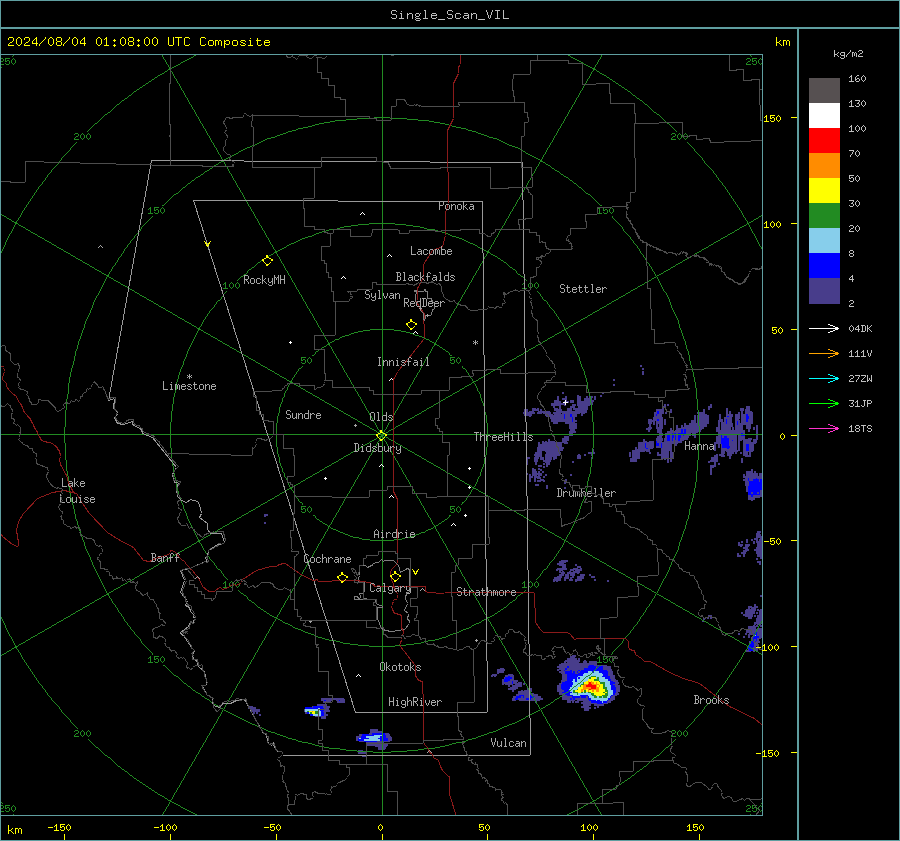Click the Innisfail city label

(x=403, y=362)
